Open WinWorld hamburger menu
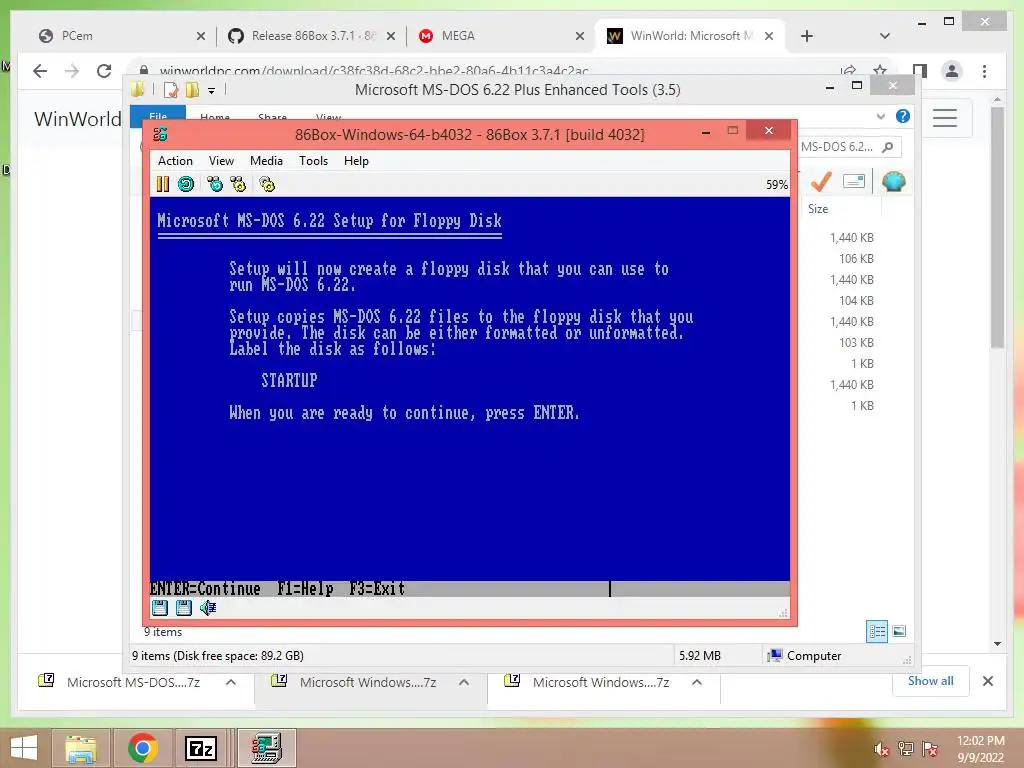 944,118
